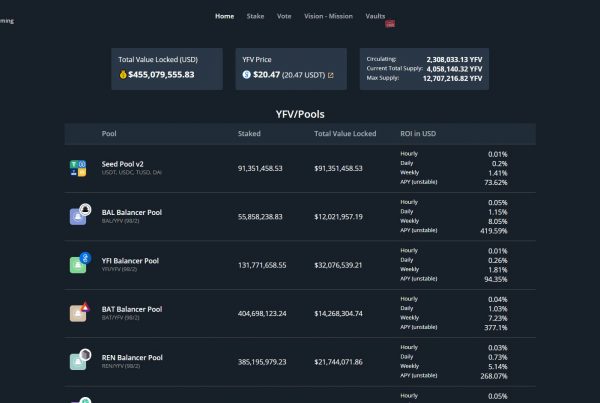Viewport: 600px width, 403px height.
Task: Open REN Balancer Pool name
Action: click(x=132, y=357)
